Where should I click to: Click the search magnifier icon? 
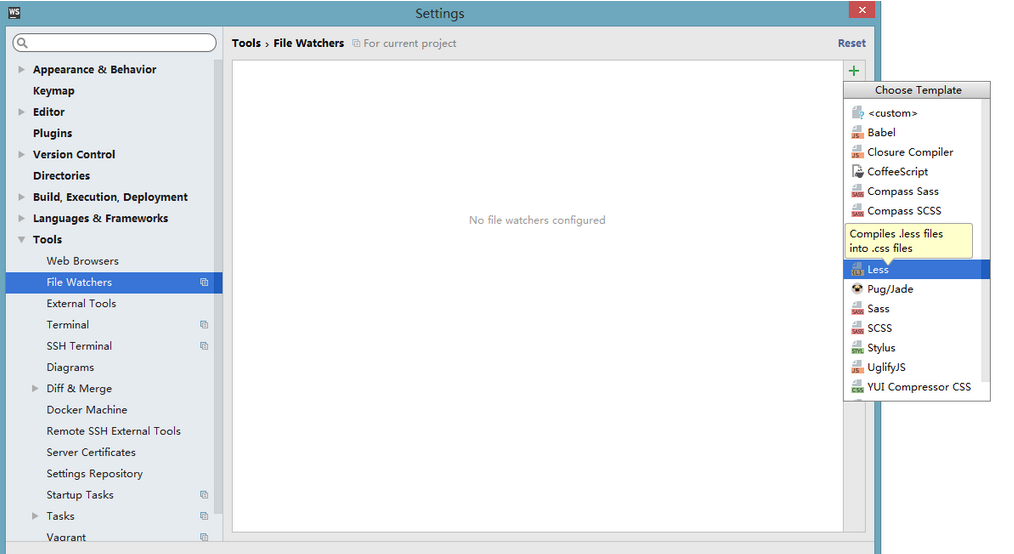tap(23, 43)
